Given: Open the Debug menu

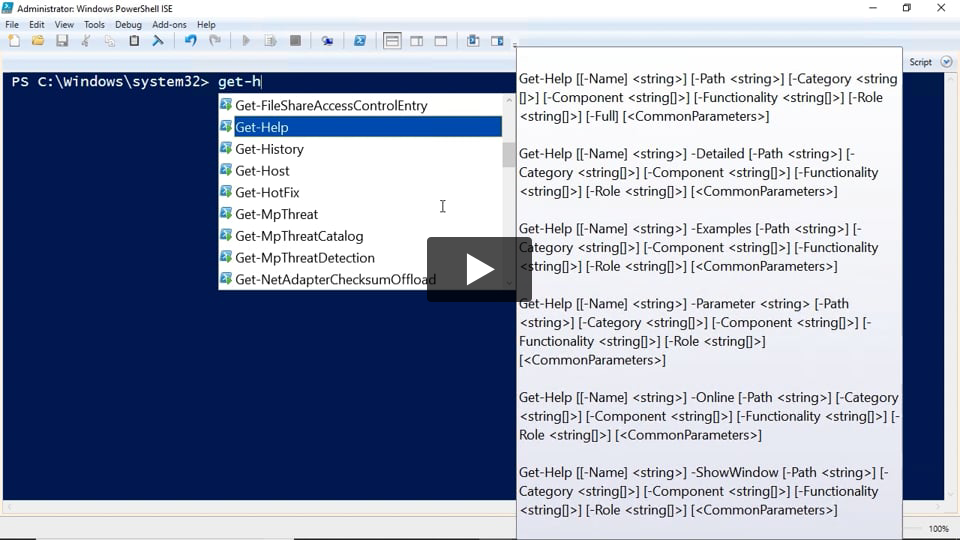Looking at the screenshot, I should coord(128,24).
